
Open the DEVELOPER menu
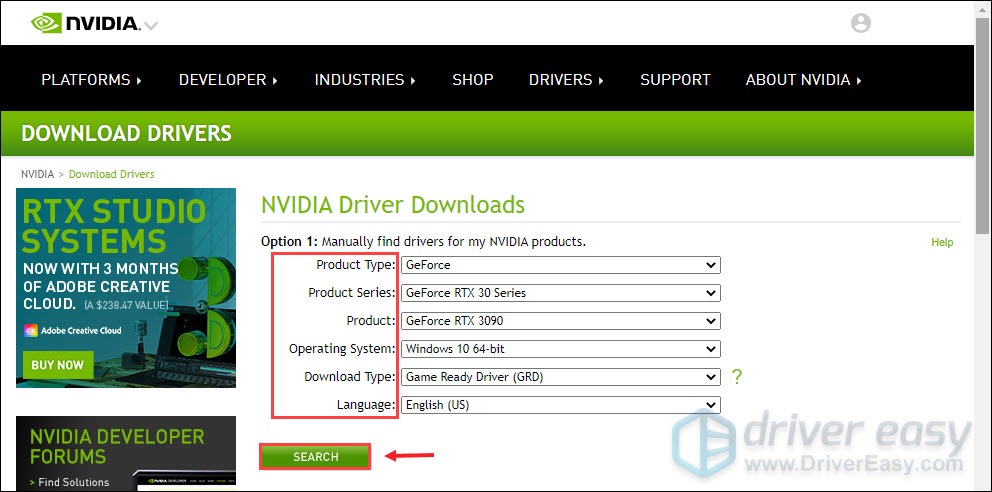(x=228, y=80)
